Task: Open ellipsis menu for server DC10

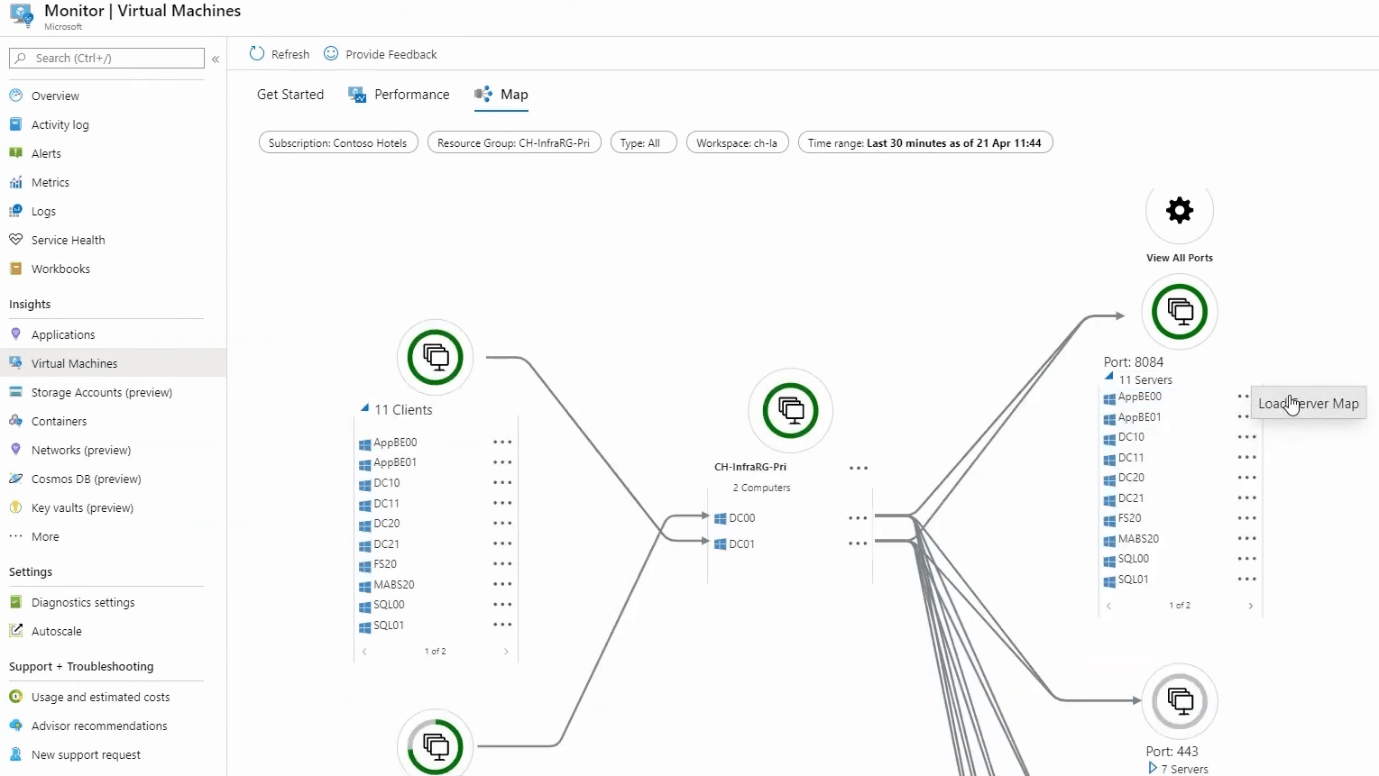Action: 1247,437
